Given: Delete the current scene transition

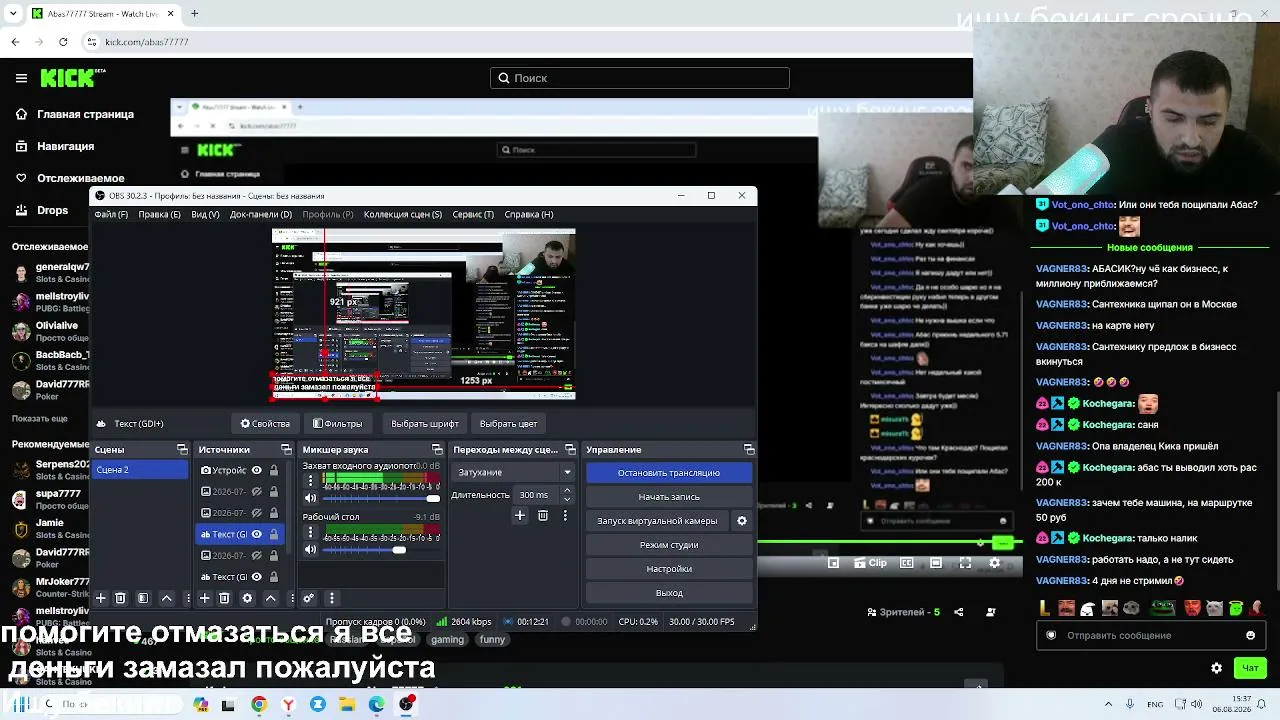Looking at the screenshot, I should (543, 515).
